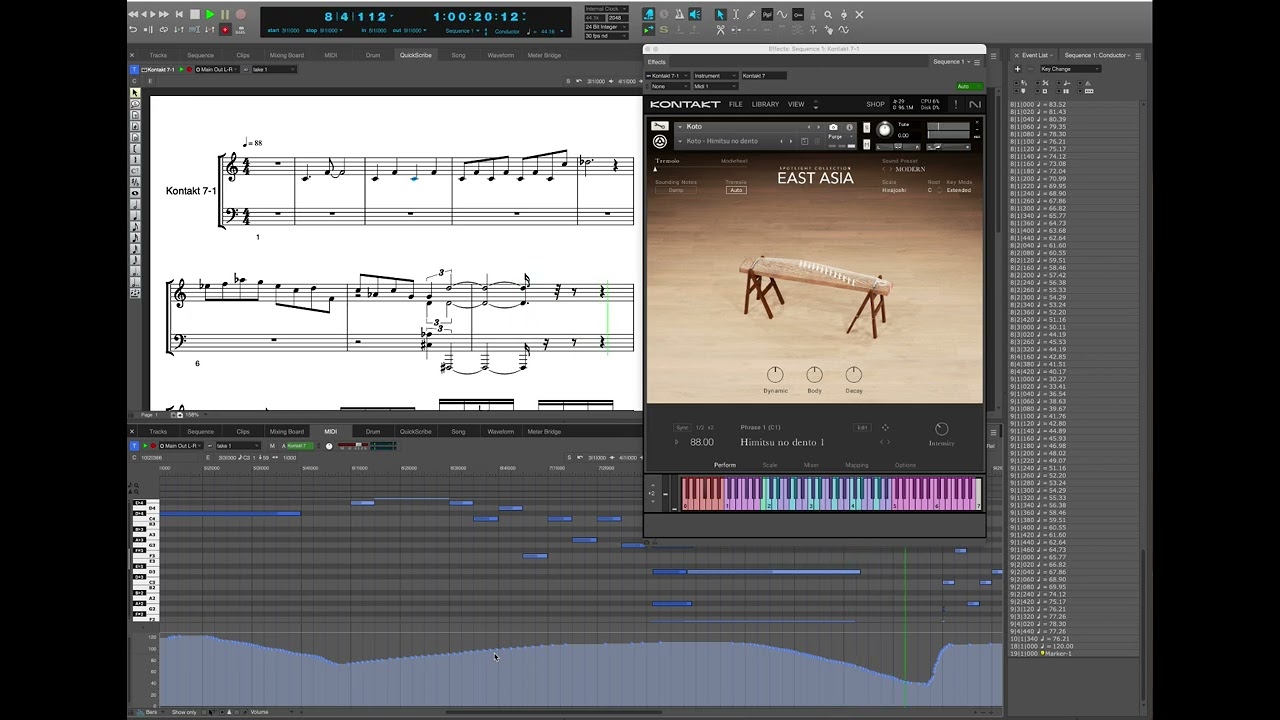
Task: Adjust the Intensity knob
Action: point(941,428)
